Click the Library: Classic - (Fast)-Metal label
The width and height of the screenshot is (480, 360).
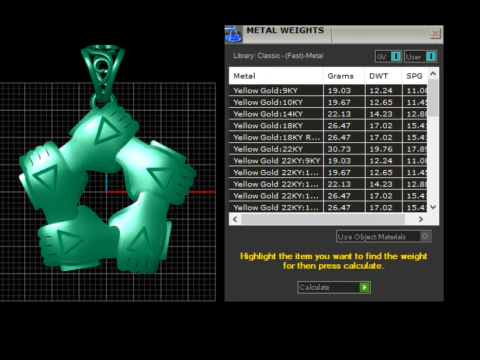[x=278, y=56]
